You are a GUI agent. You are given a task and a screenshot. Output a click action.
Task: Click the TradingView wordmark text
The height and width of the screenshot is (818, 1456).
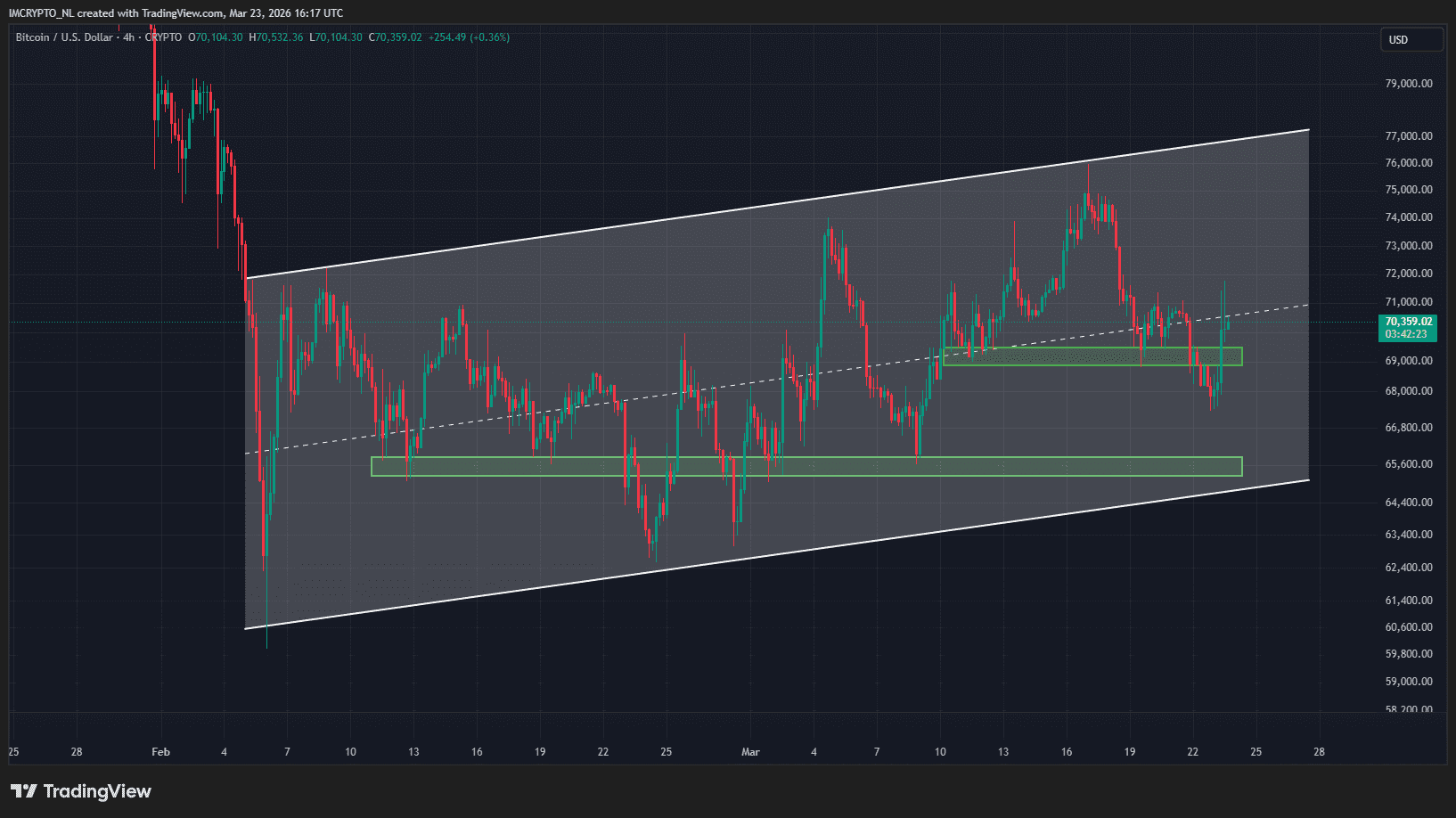point(97,791)
